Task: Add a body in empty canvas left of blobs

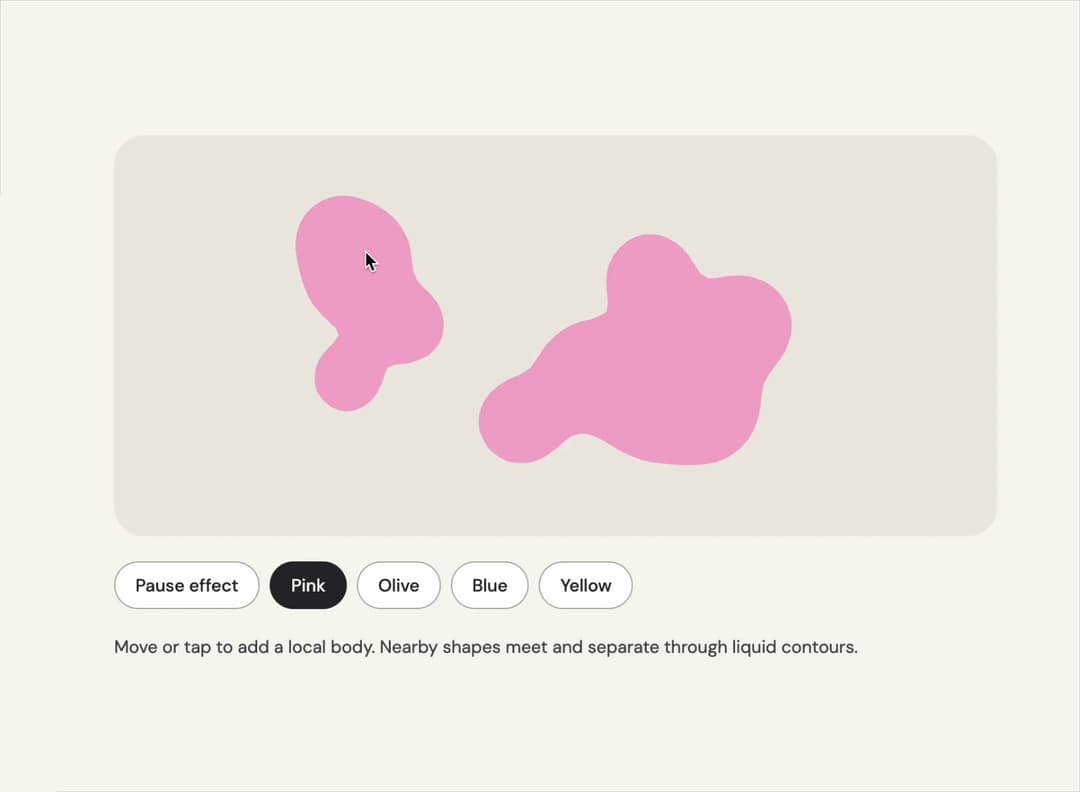Action: [207, 331]
